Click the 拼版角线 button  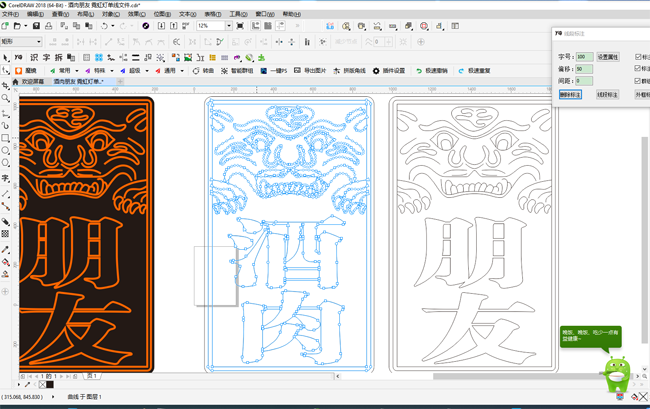350,71
